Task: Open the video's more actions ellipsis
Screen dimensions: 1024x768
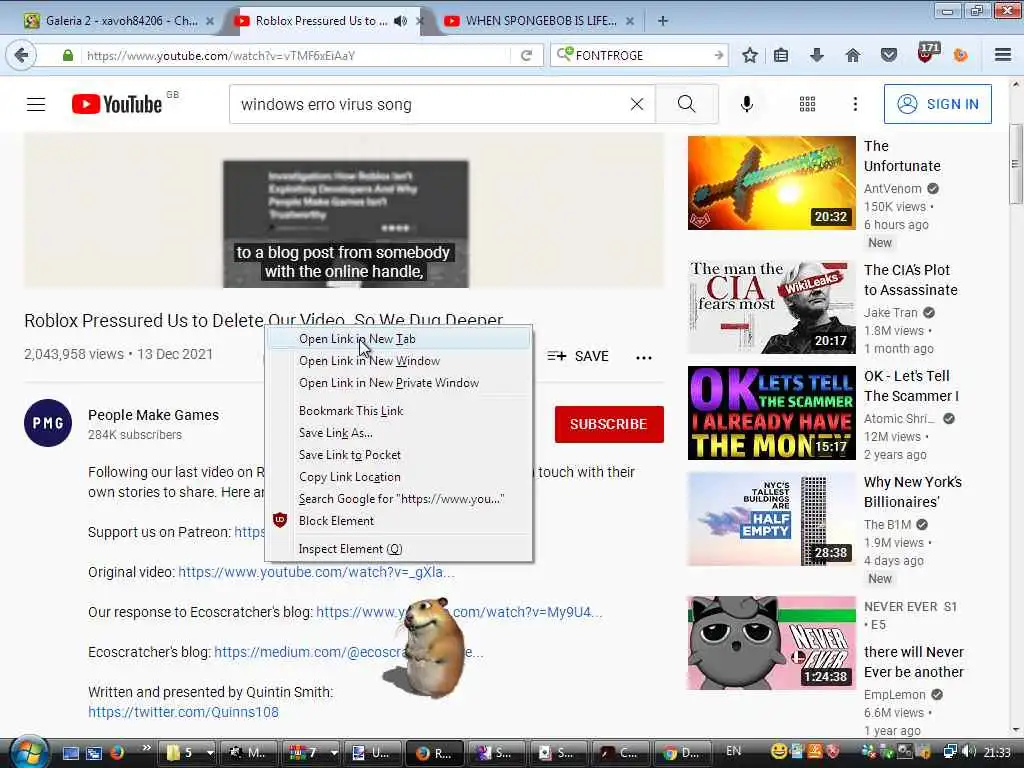Action: [644, 357]
